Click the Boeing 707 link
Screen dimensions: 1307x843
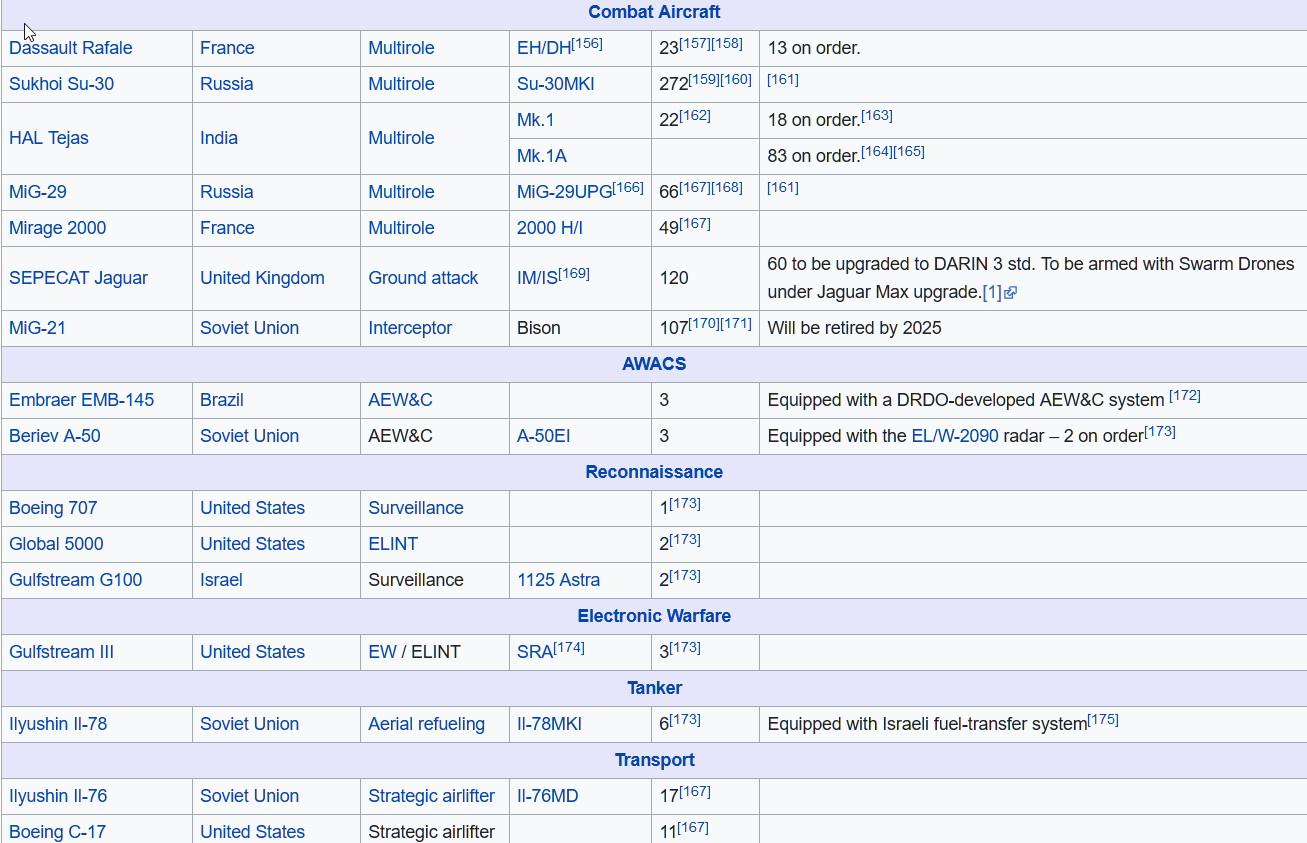point(53,508)
